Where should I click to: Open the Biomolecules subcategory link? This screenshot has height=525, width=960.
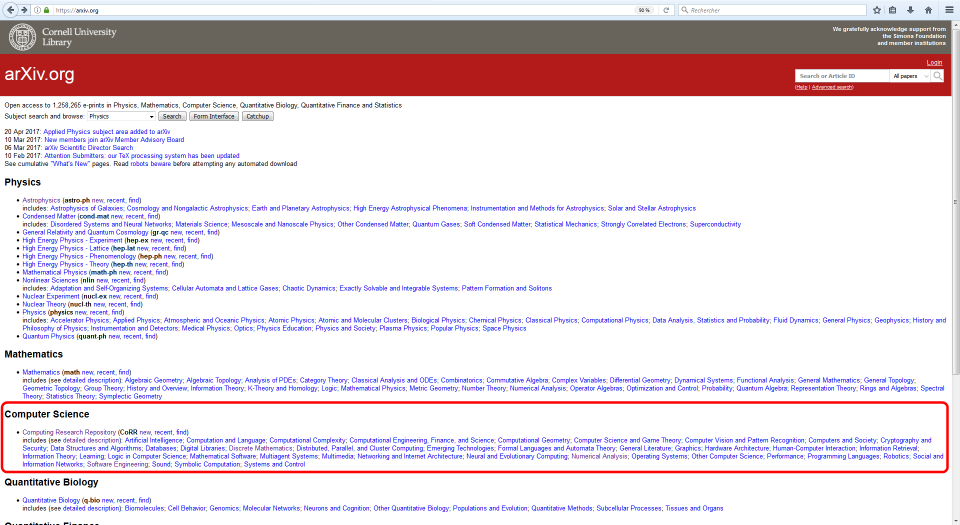click(x=144, y=508)
